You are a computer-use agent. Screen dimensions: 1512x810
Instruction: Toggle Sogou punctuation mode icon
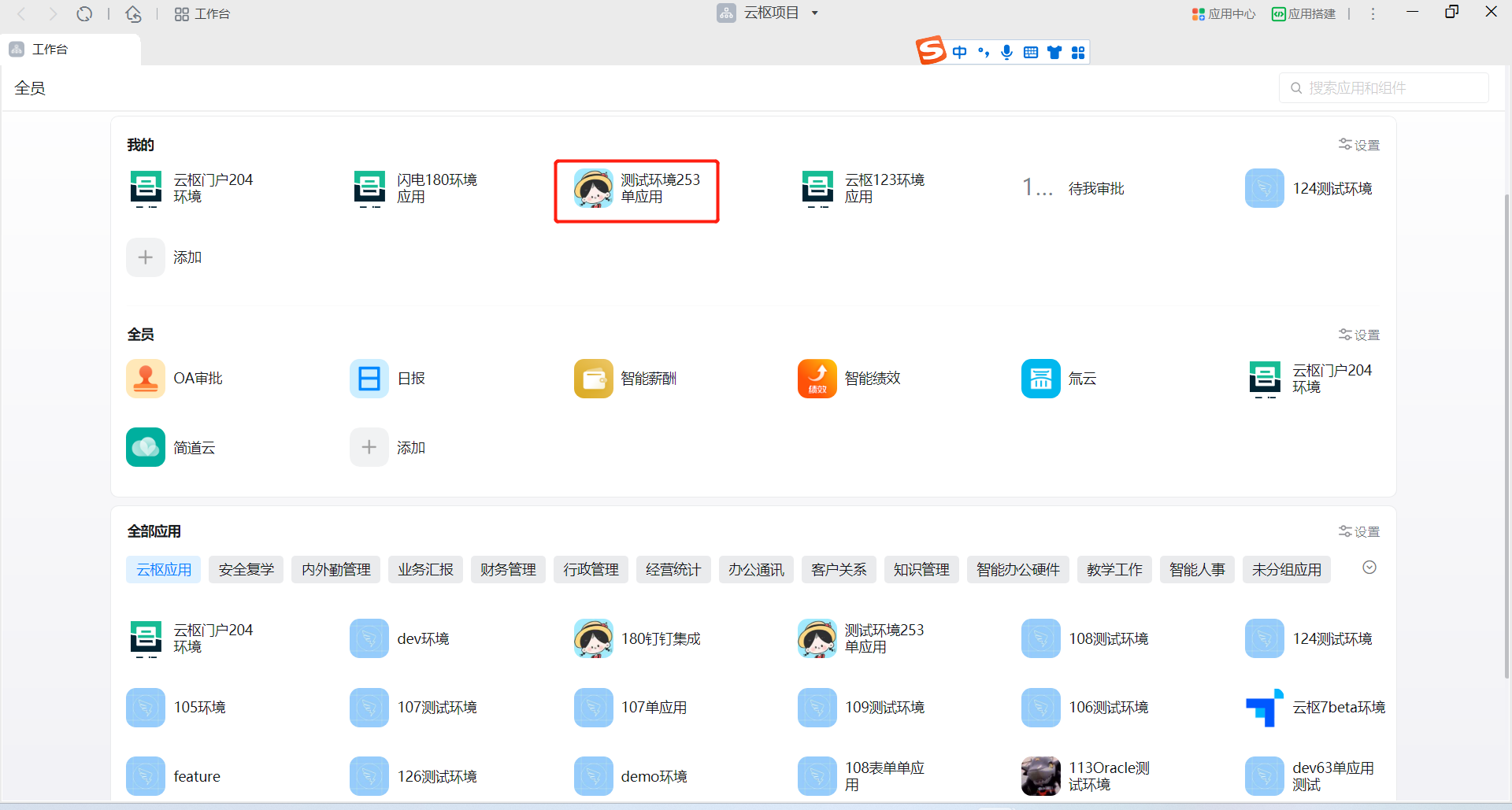point(983,52)
